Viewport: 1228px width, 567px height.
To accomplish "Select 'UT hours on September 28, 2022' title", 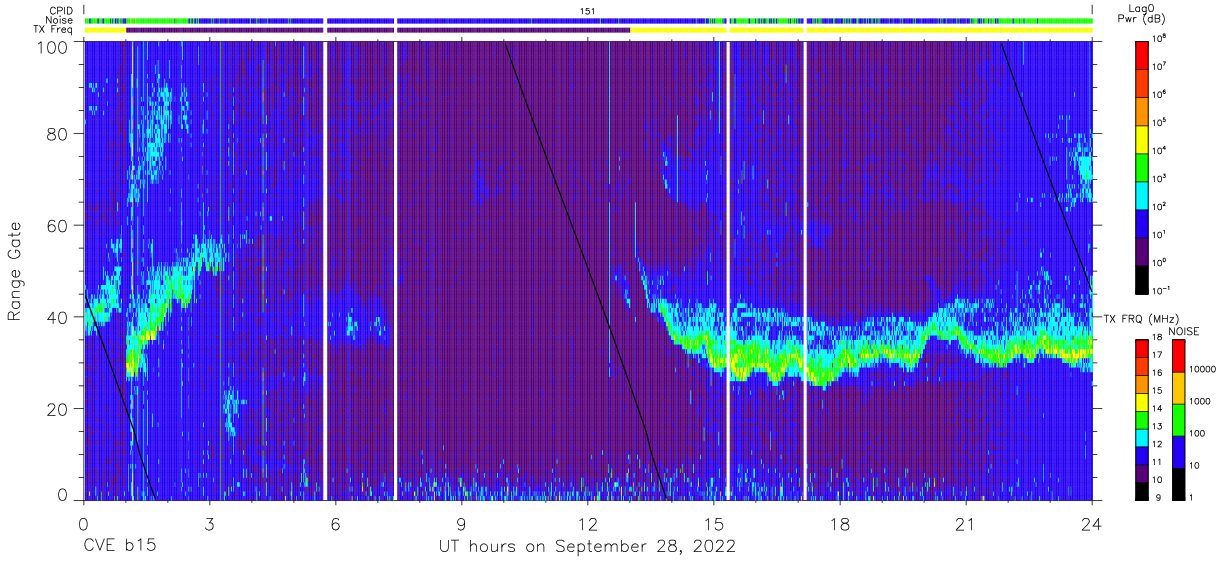I will 588,546.
